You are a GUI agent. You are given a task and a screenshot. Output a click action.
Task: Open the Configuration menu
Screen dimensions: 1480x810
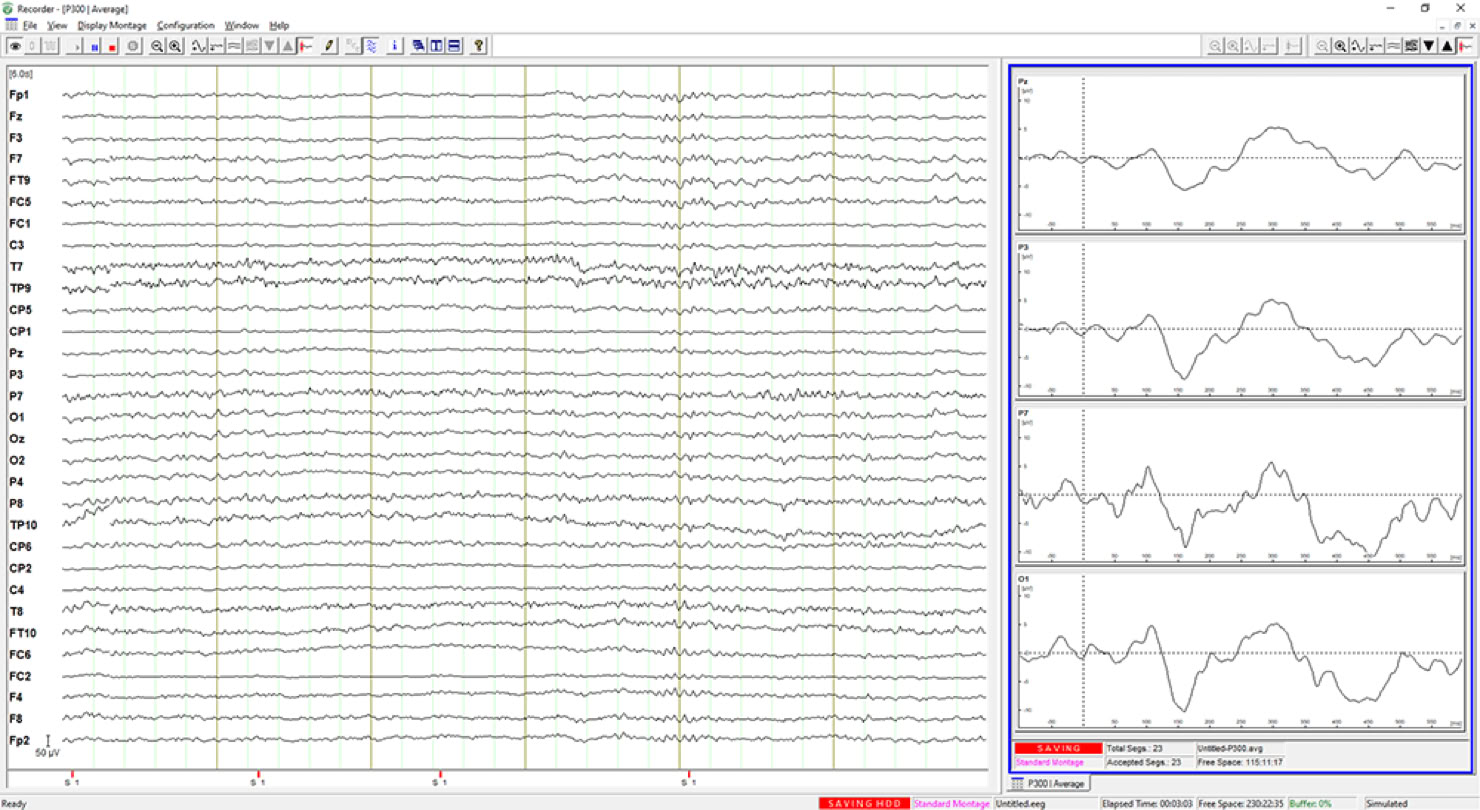point(186,25)
